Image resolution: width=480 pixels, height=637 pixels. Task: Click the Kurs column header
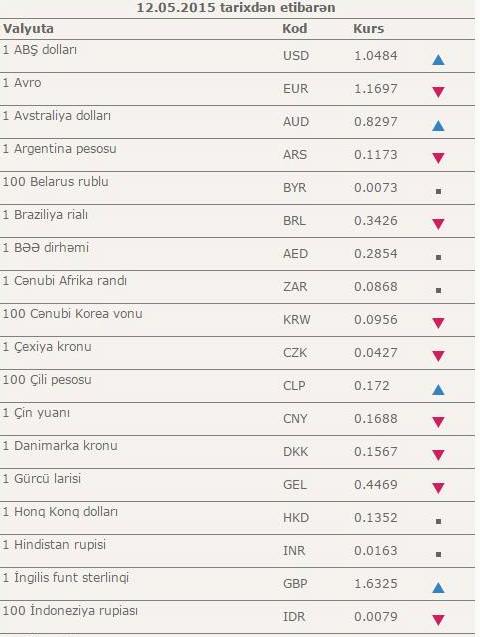click(x=368, y=29)
